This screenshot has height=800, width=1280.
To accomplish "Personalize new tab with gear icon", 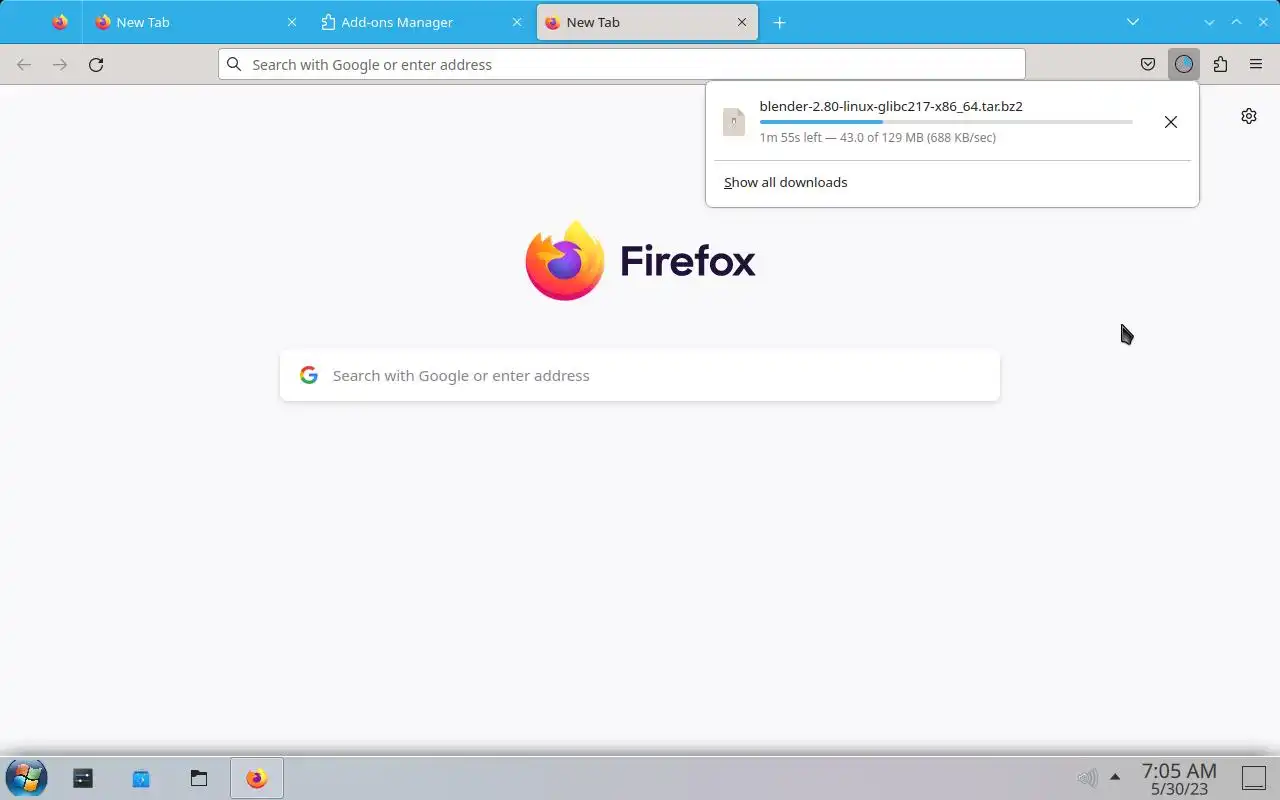I will (1249, 116).
